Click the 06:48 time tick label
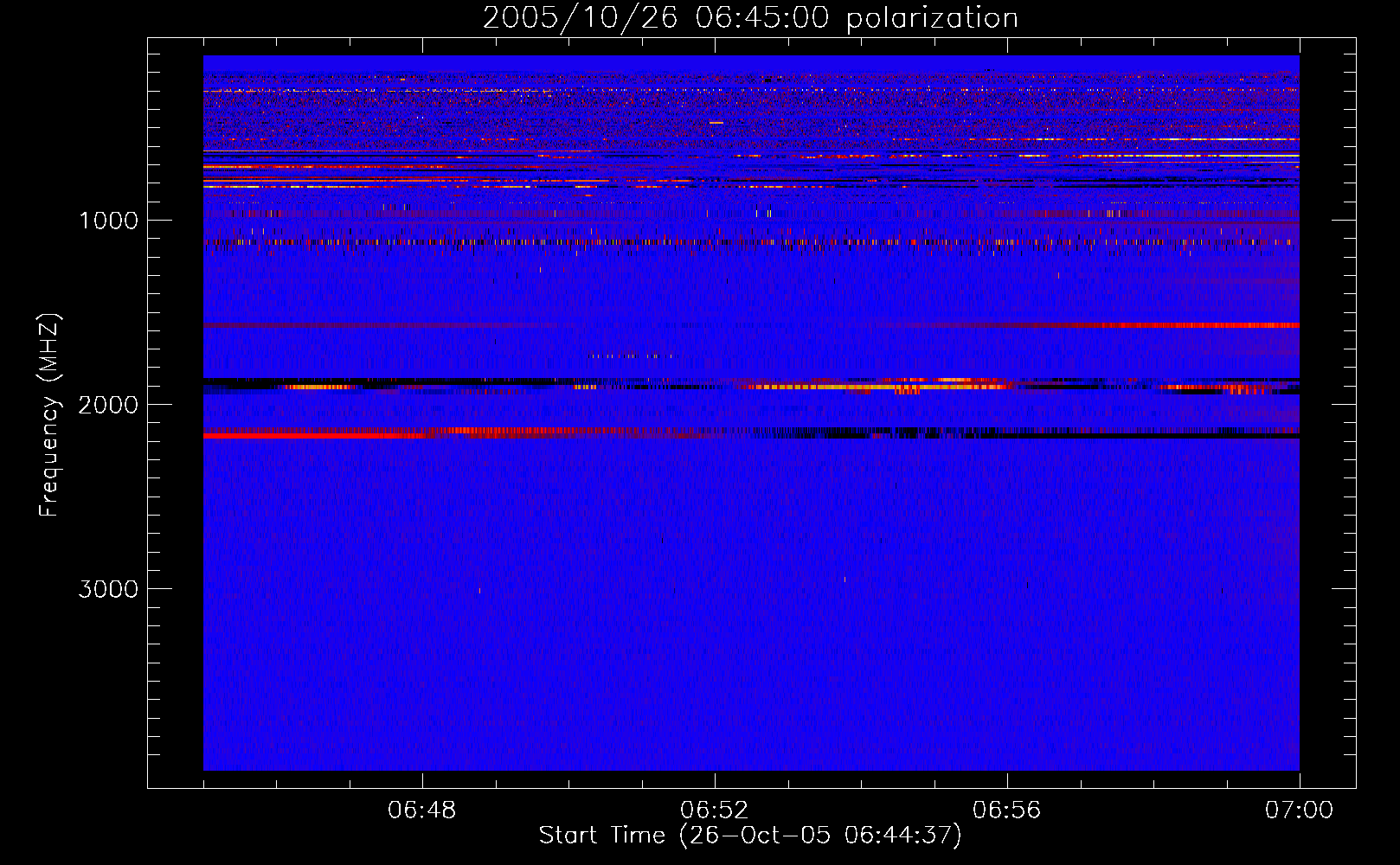Screen dimensions: 1400x865 point(421,811)
